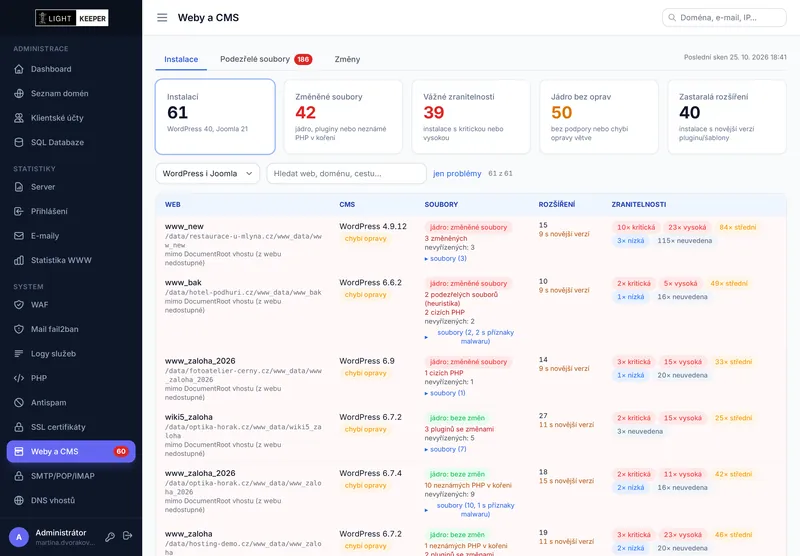The width and height of the screenshot is (800, 556).
Task: Open Logy služeb menu item
Action: (71, 353)
